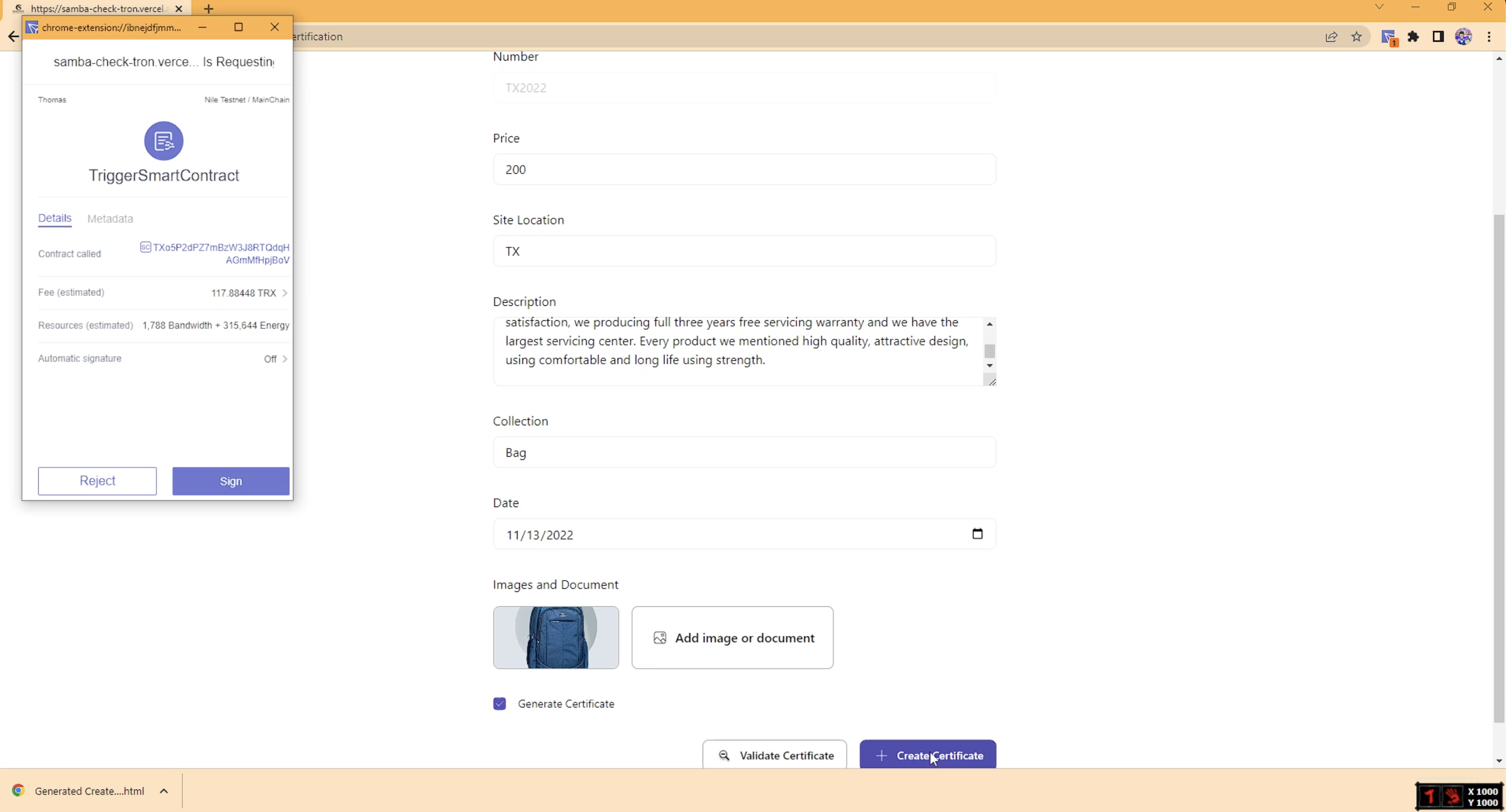The image size is (1506, 812).
Task: Reject the smart contract request
Action: (97, 481)
